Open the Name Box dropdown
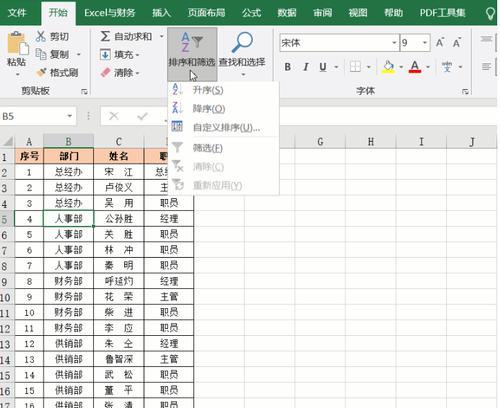500x408 pixels. click(70, 116)
